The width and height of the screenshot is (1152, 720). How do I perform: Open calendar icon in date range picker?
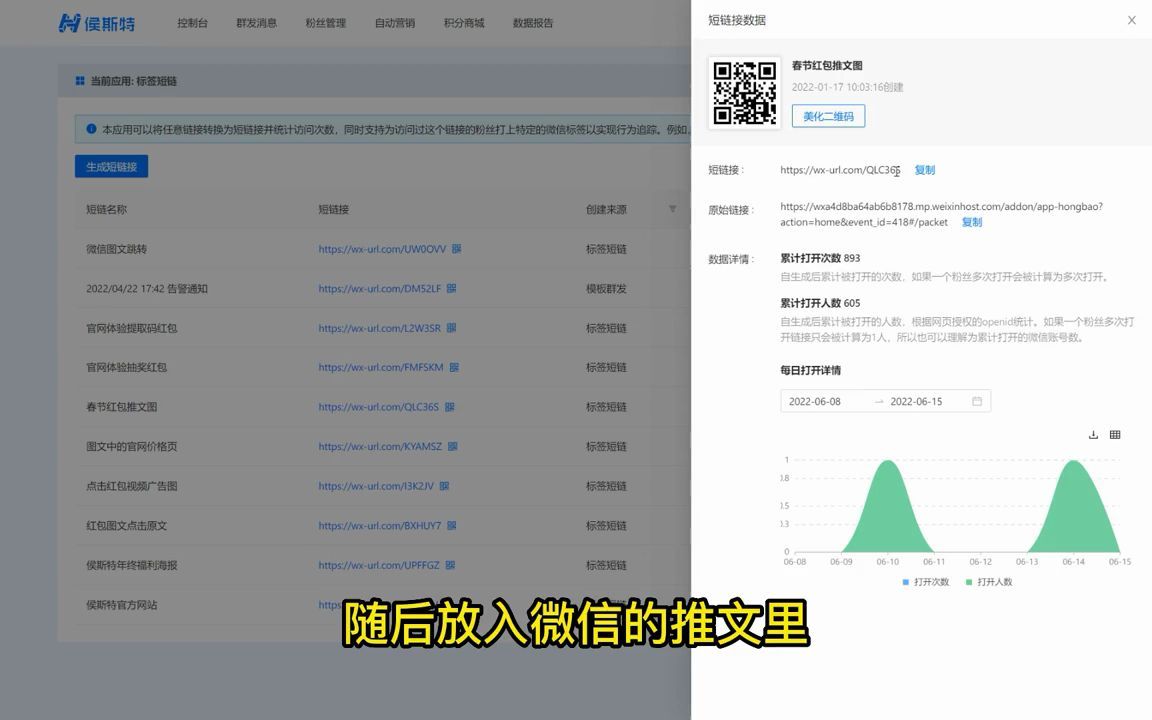coord(976,401)
